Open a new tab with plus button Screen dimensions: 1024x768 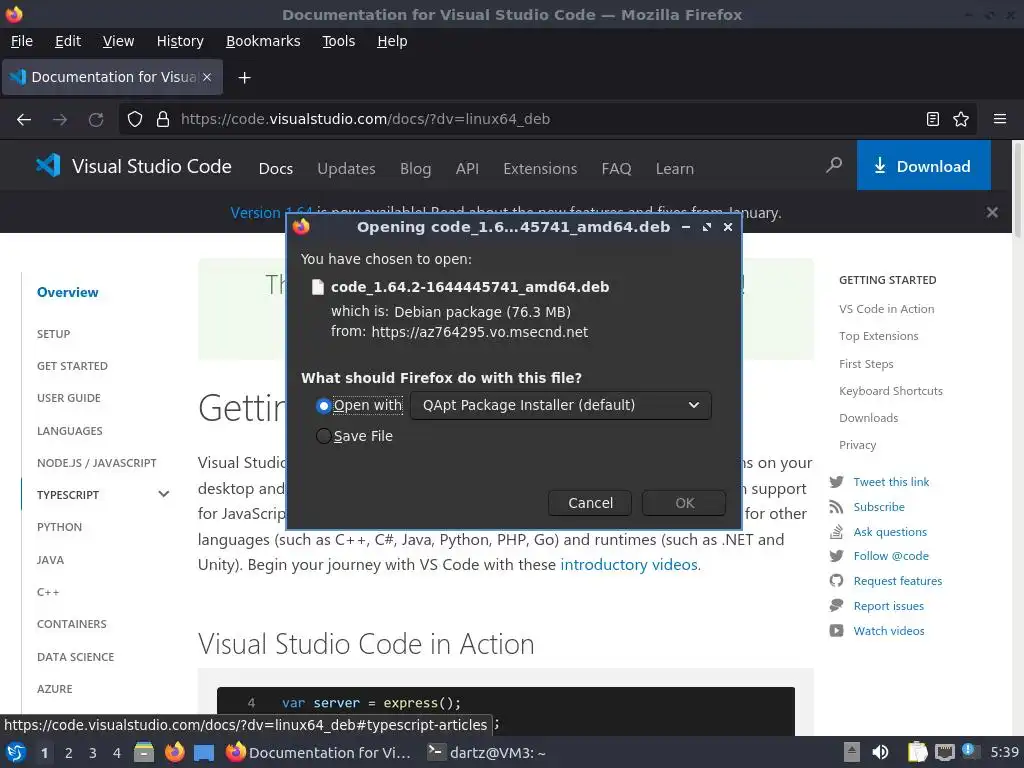(244, 78)
